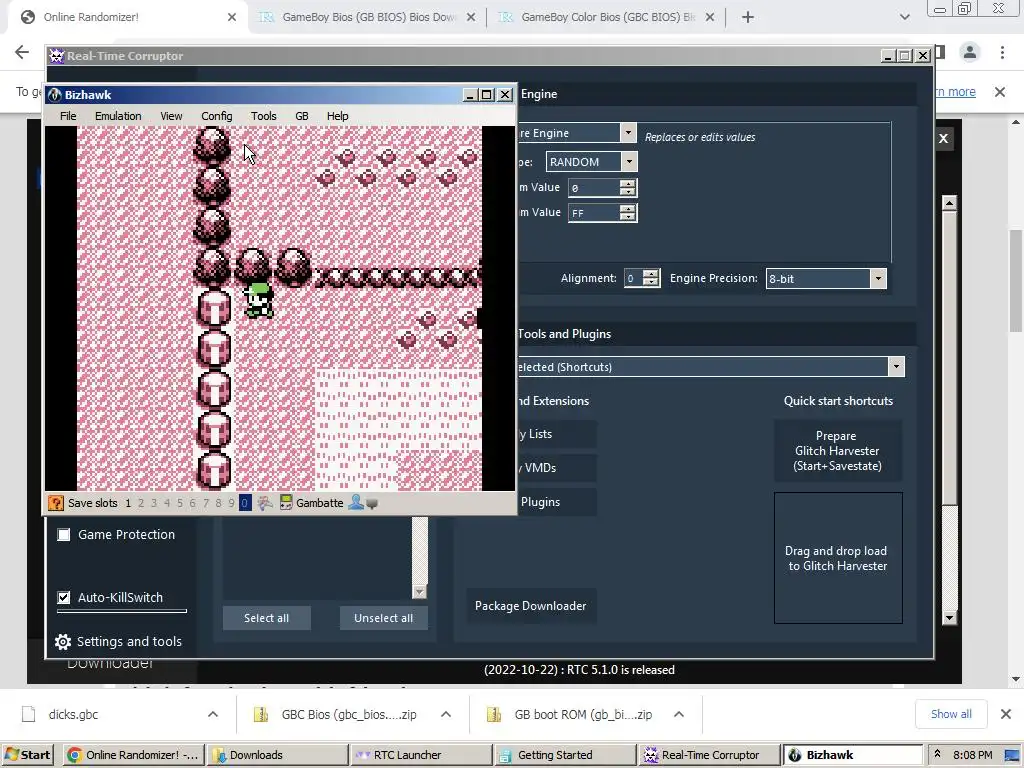This screenshot has width=1024, height=768.
Task: Select save slot 0 in Bizhawk
Action: coord(245,503)
